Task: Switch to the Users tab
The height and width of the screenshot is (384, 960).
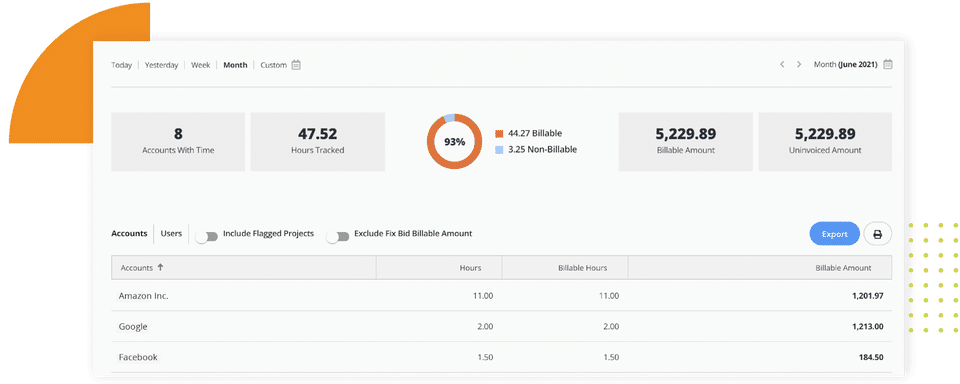Action: tap(171, 233)
